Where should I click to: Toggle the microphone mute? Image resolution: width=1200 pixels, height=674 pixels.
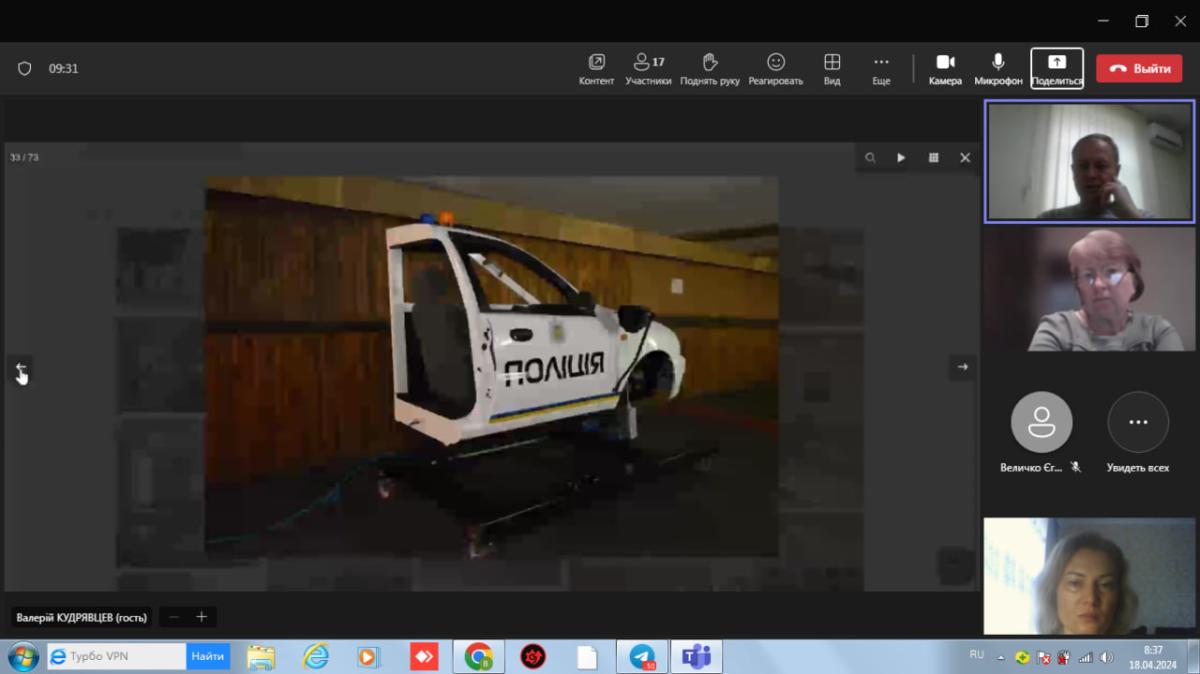click(998, 68)
